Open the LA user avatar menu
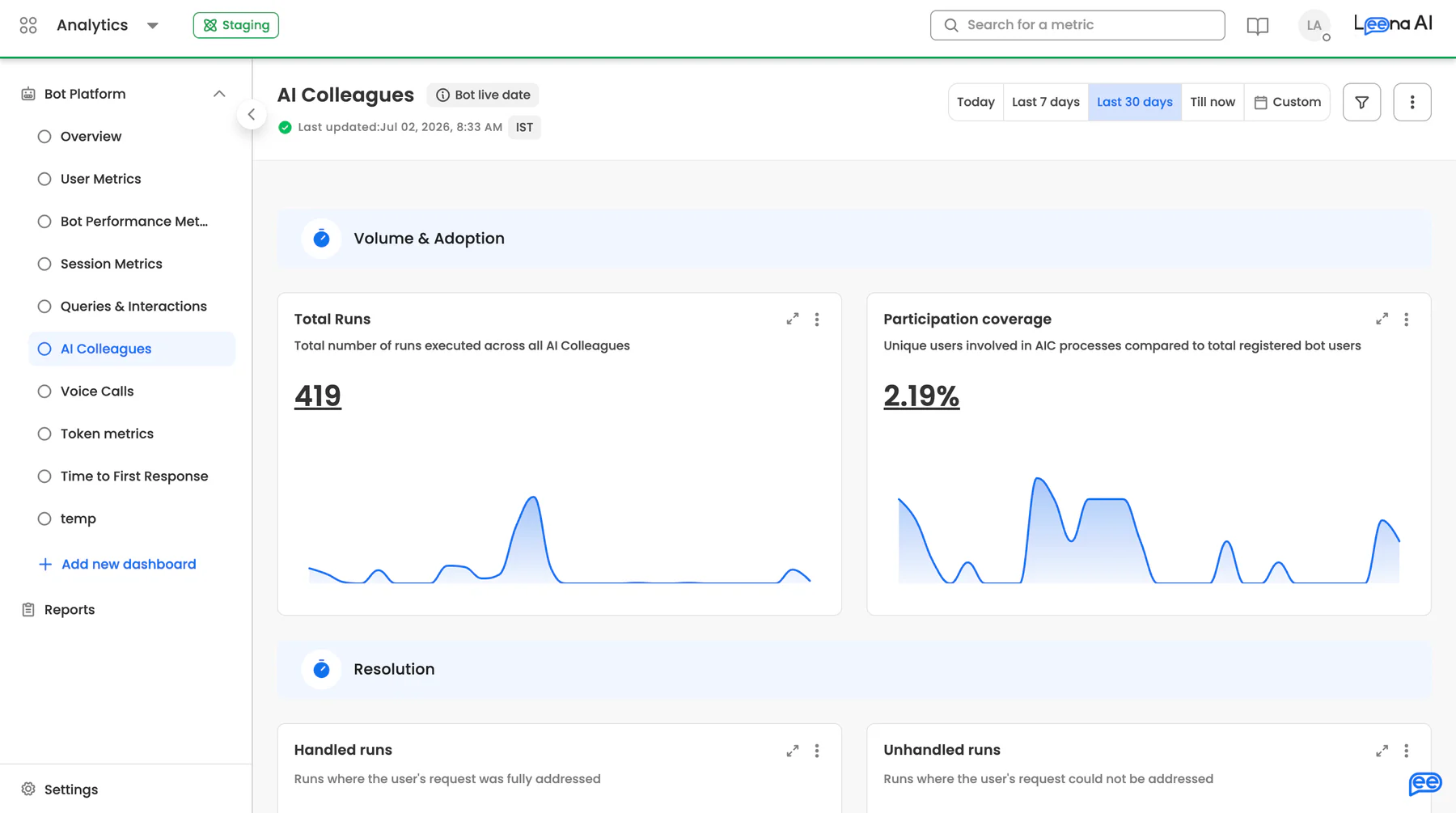 pos(1314,25)
